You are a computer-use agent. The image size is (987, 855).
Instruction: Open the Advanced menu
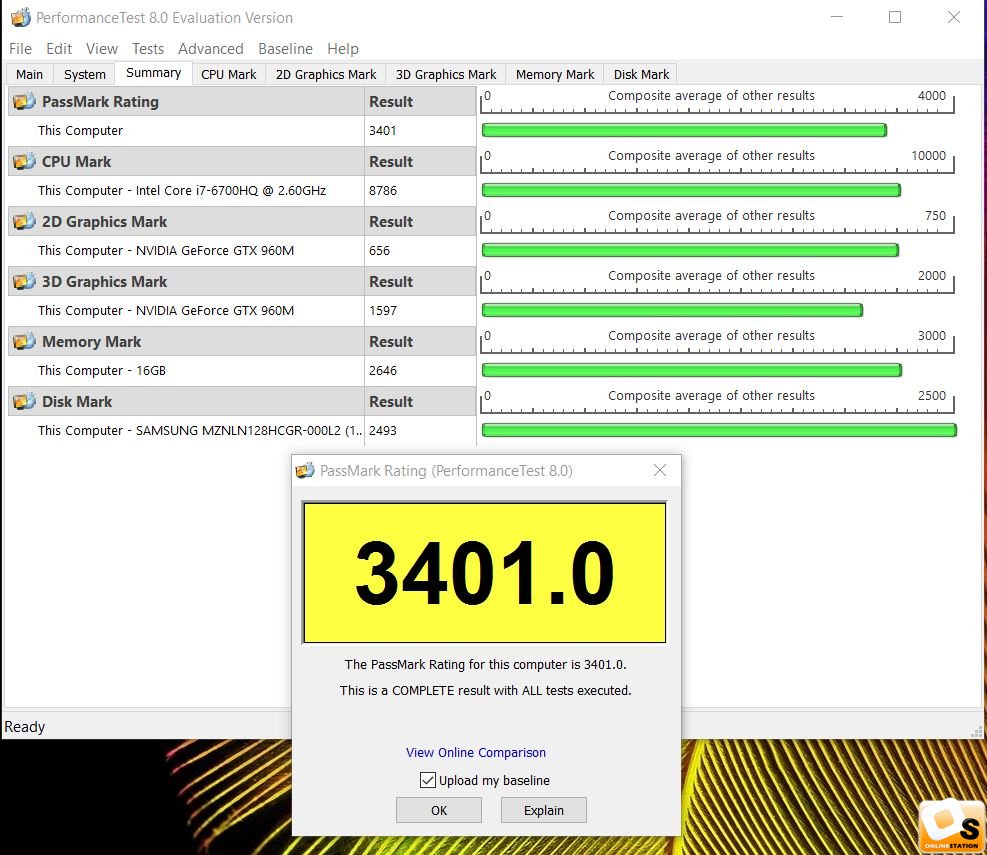tap(210, 48)
